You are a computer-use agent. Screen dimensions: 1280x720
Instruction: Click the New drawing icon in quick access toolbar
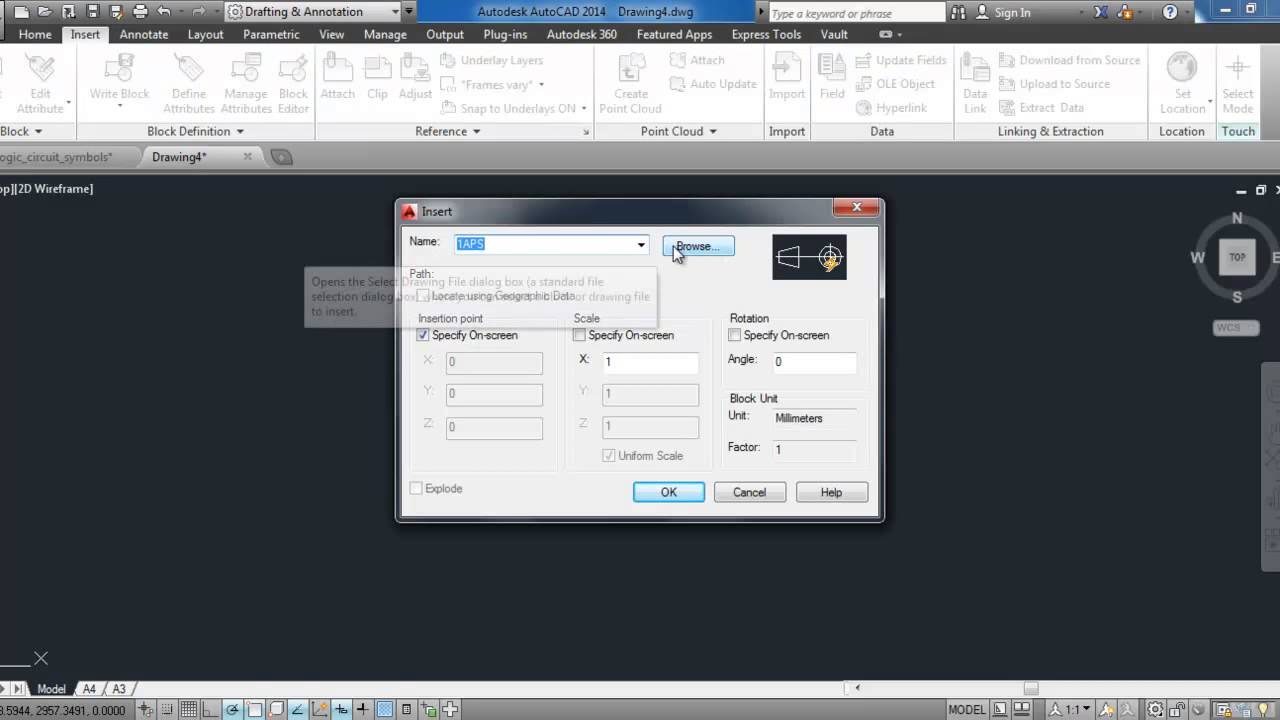pos(22,11)
